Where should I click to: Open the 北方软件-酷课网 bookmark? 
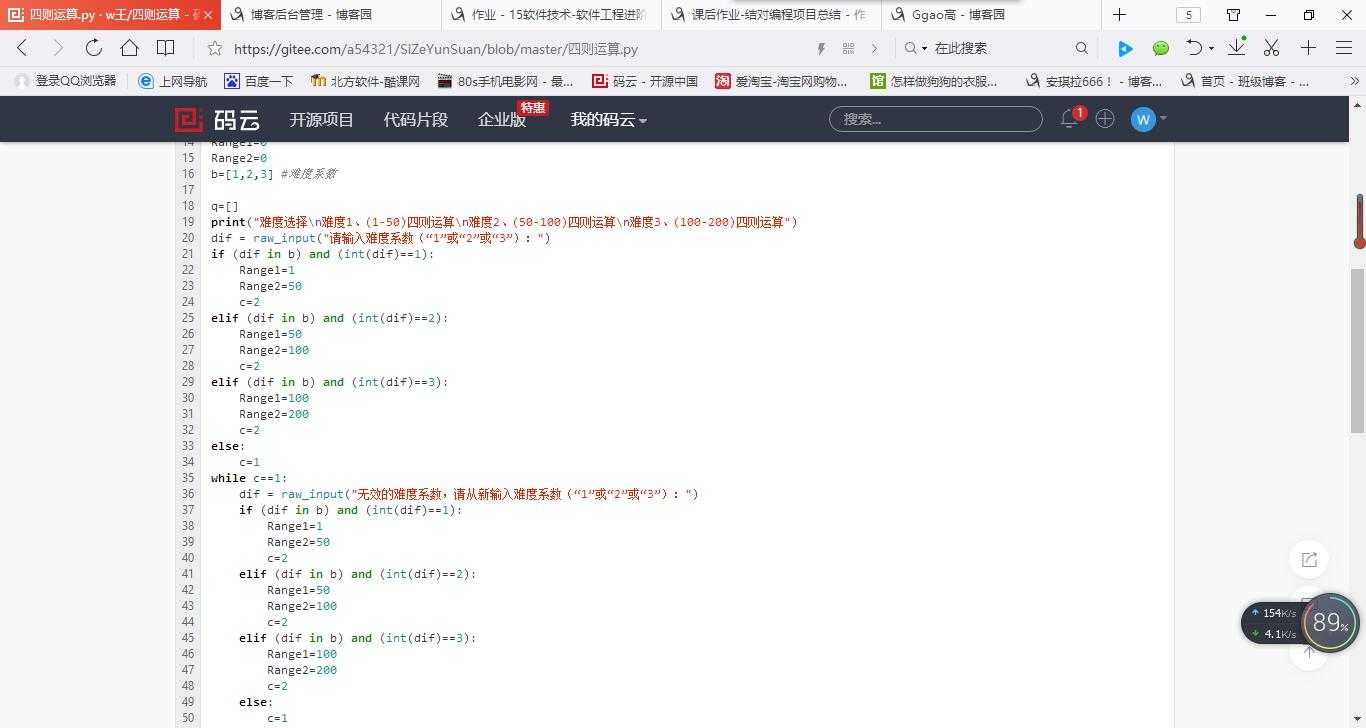click(x=365, y=81)
